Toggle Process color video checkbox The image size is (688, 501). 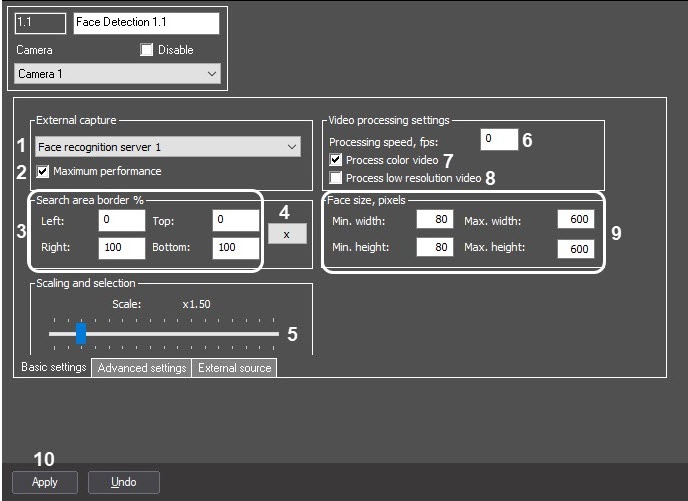click(336, 160)
